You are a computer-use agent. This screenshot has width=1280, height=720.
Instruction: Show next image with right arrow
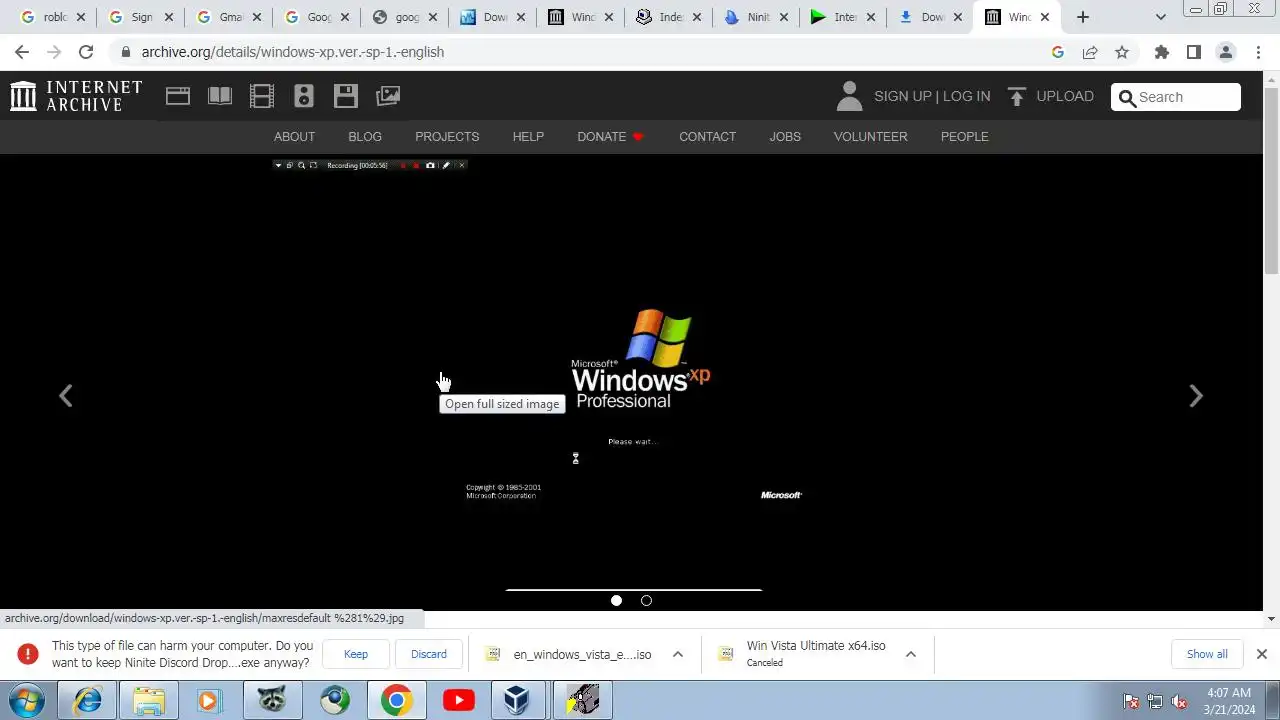click(1196, 396)
